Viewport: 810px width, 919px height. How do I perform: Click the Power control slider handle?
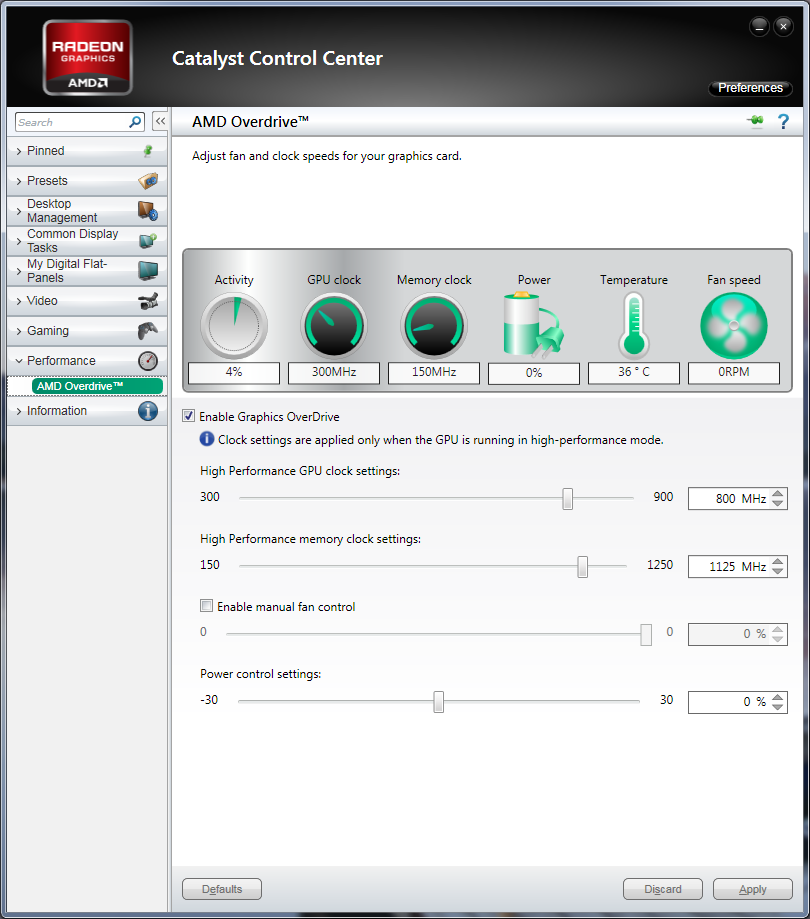438,702
